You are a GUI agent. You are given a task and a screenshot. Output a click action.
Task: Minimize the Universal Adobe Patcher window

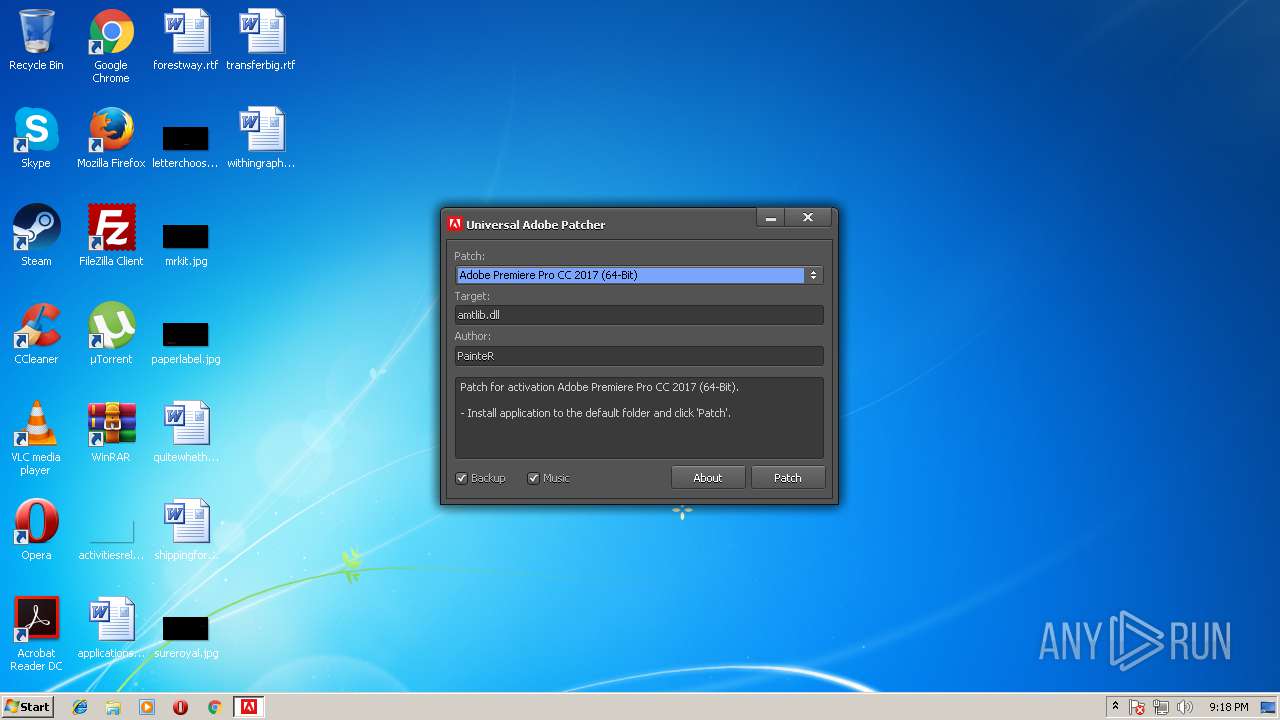click(770, 218)
